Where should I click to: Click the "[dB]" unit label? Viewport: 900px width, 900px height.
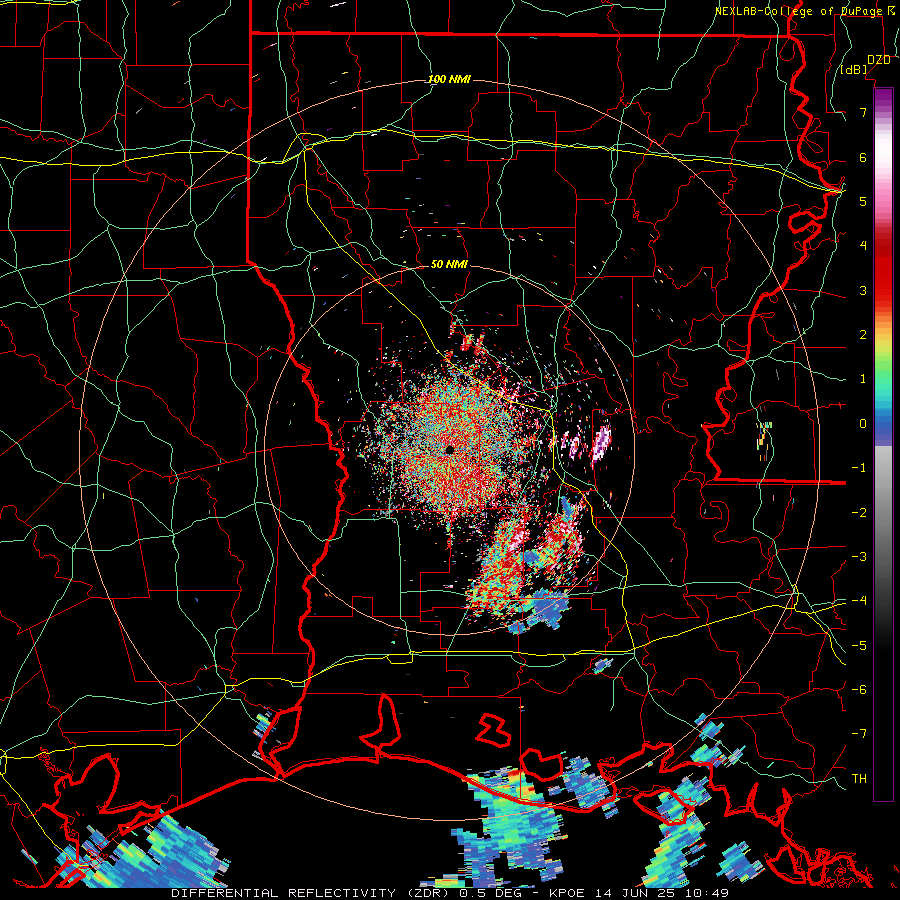point(854,70)
